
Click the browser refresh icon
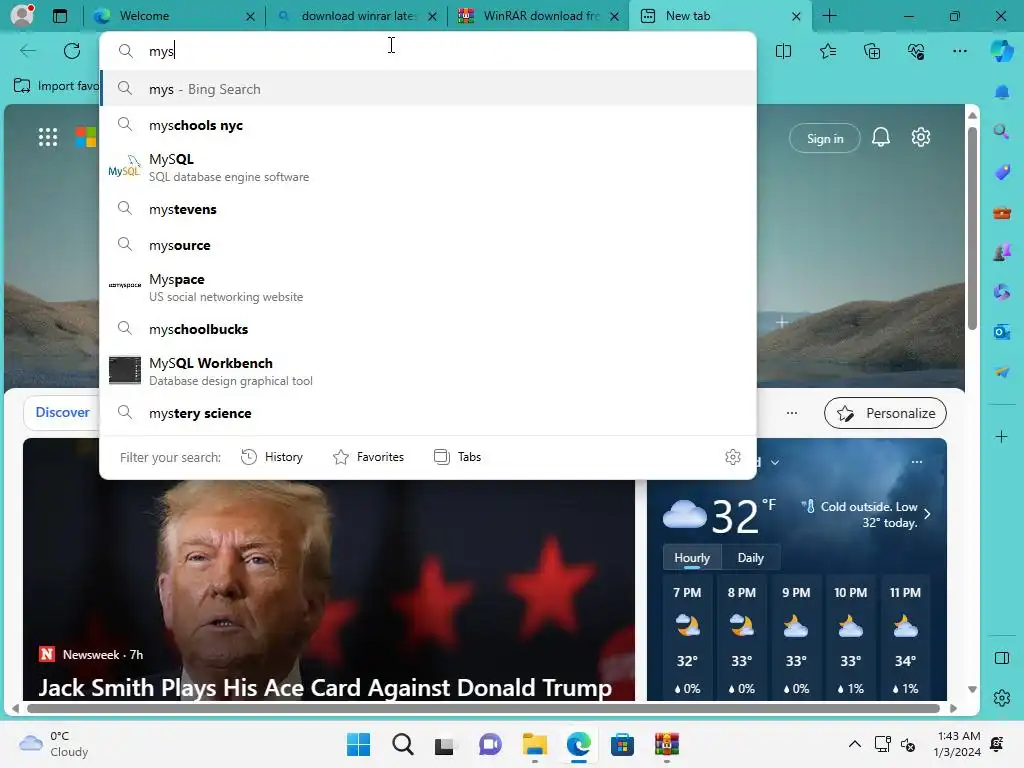pyautogui.click(x=72, y=51)
